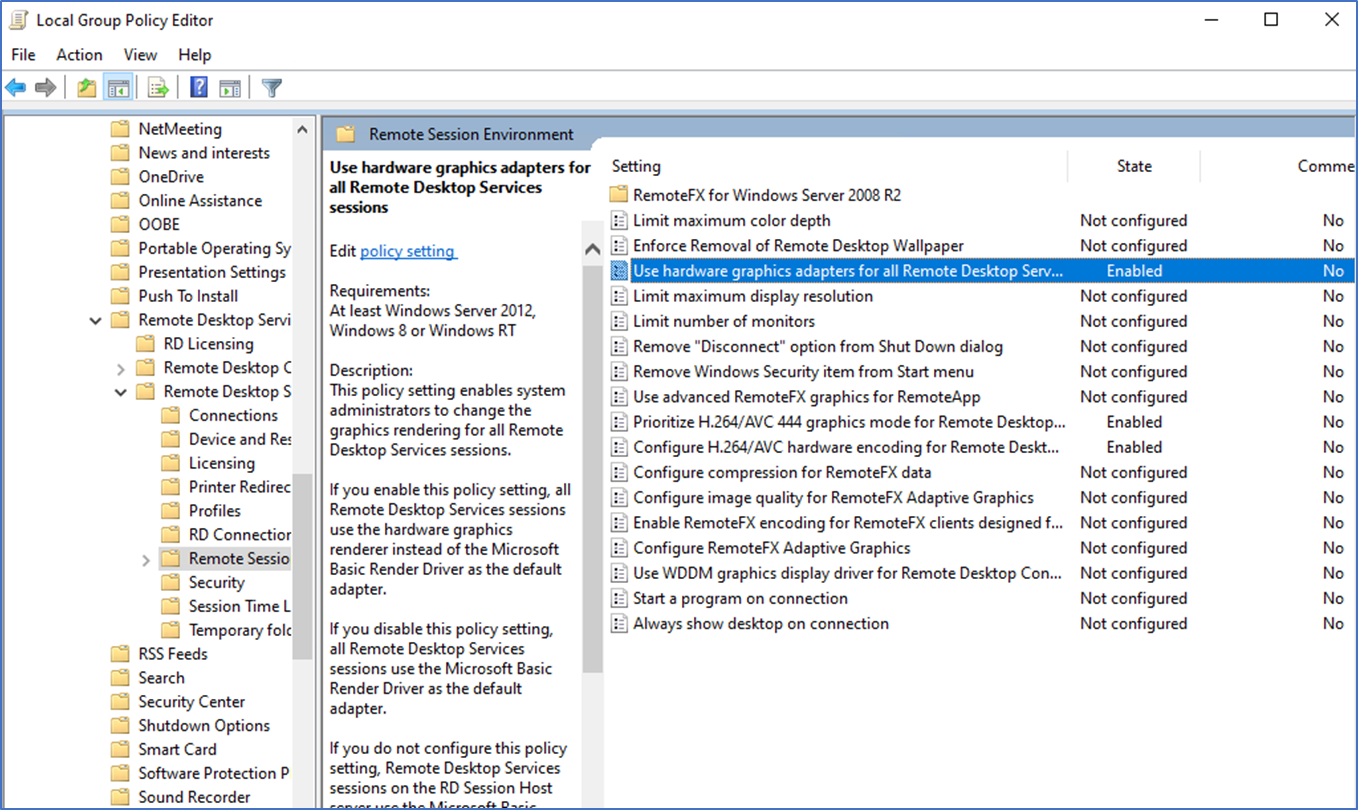The width and height of the screenshot is (1358, 810).
Task: Select the Temporary folders tree item
Action: (240, 631)
